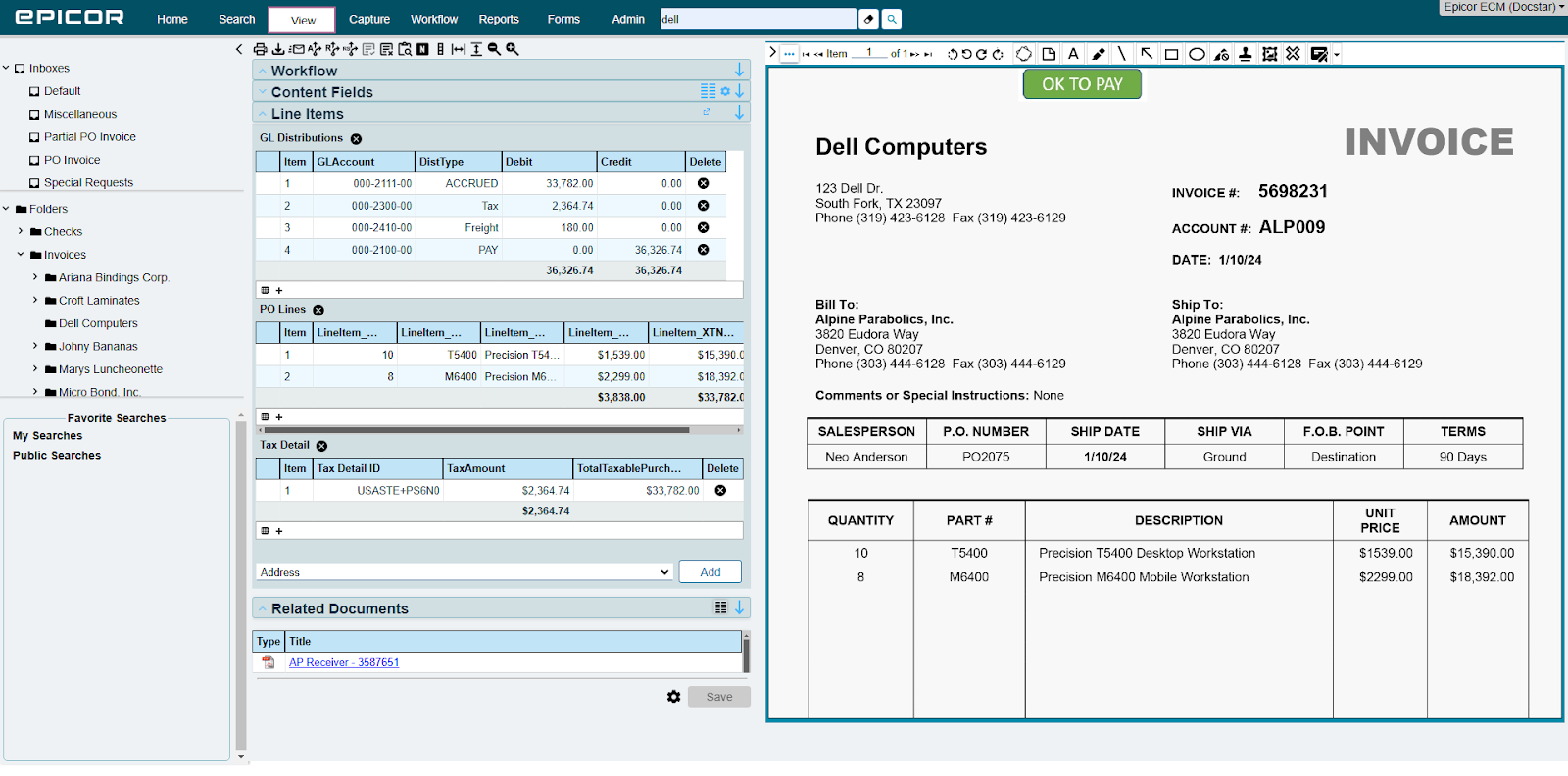The height and width of the screenshot is (776, 1568).
Task: Click the Zoom in magnifier icon
Action: point(512,49)
